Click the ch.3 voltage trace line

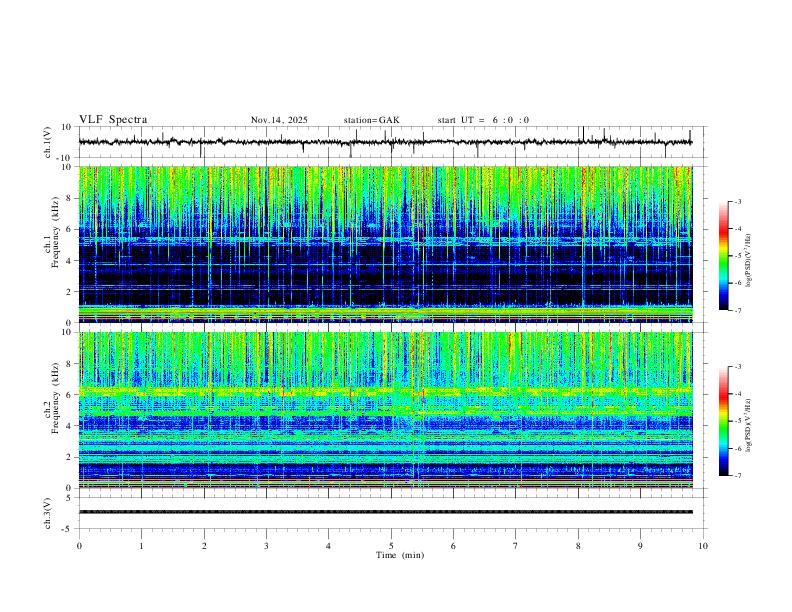point(385,512)
